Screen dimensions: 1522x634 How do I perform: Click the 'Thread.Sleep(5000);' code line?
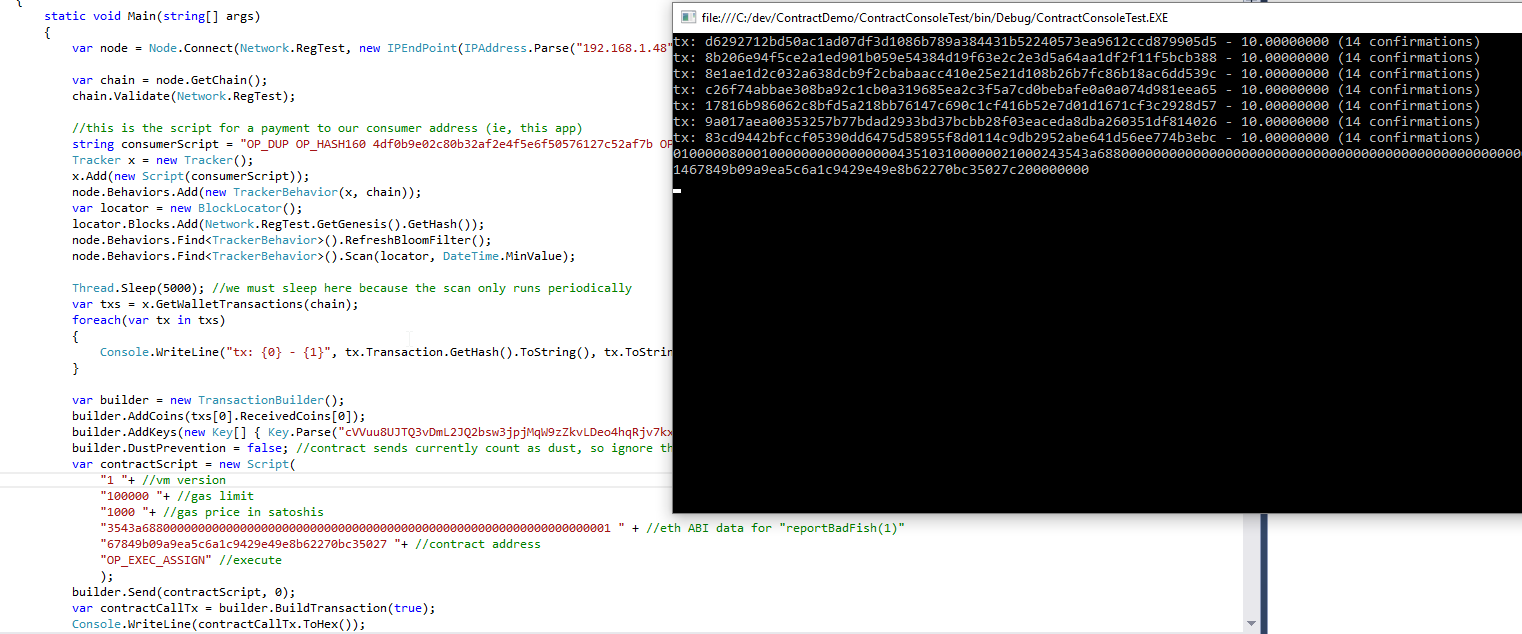[x=352, y=288]
